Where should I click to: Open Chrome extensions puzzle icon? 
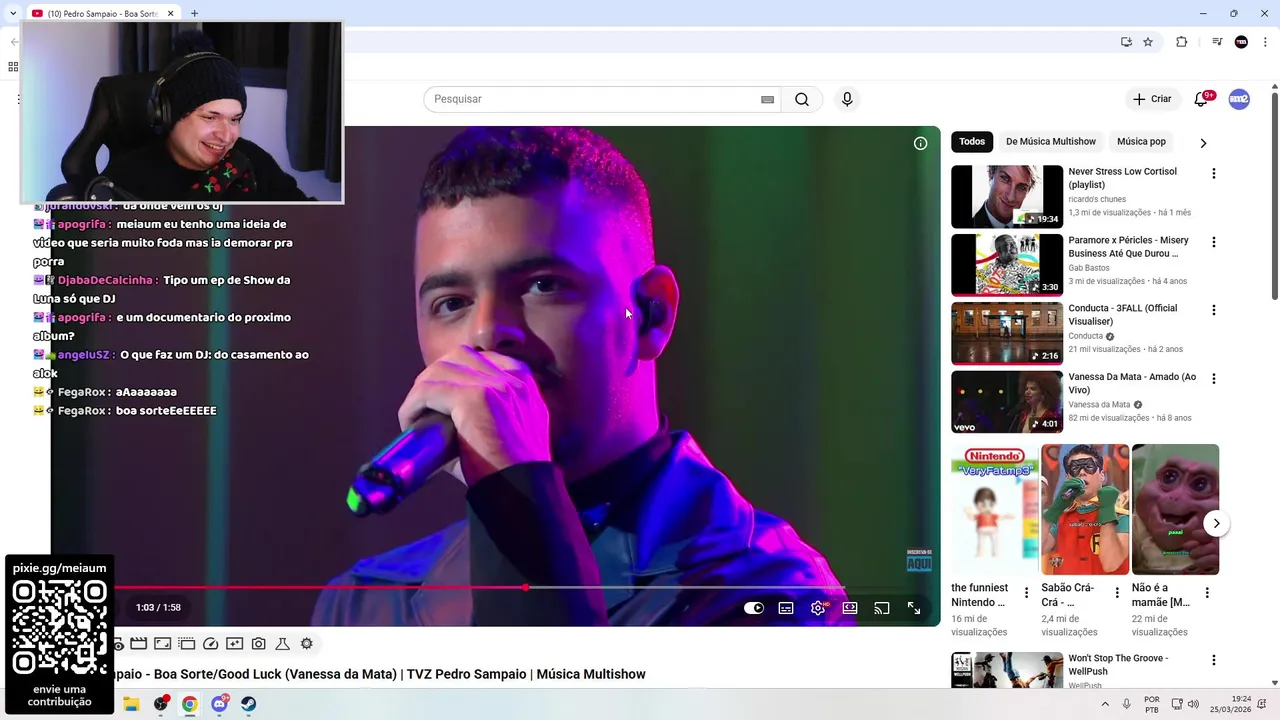pyautogui.click(x=1182, y=42)
